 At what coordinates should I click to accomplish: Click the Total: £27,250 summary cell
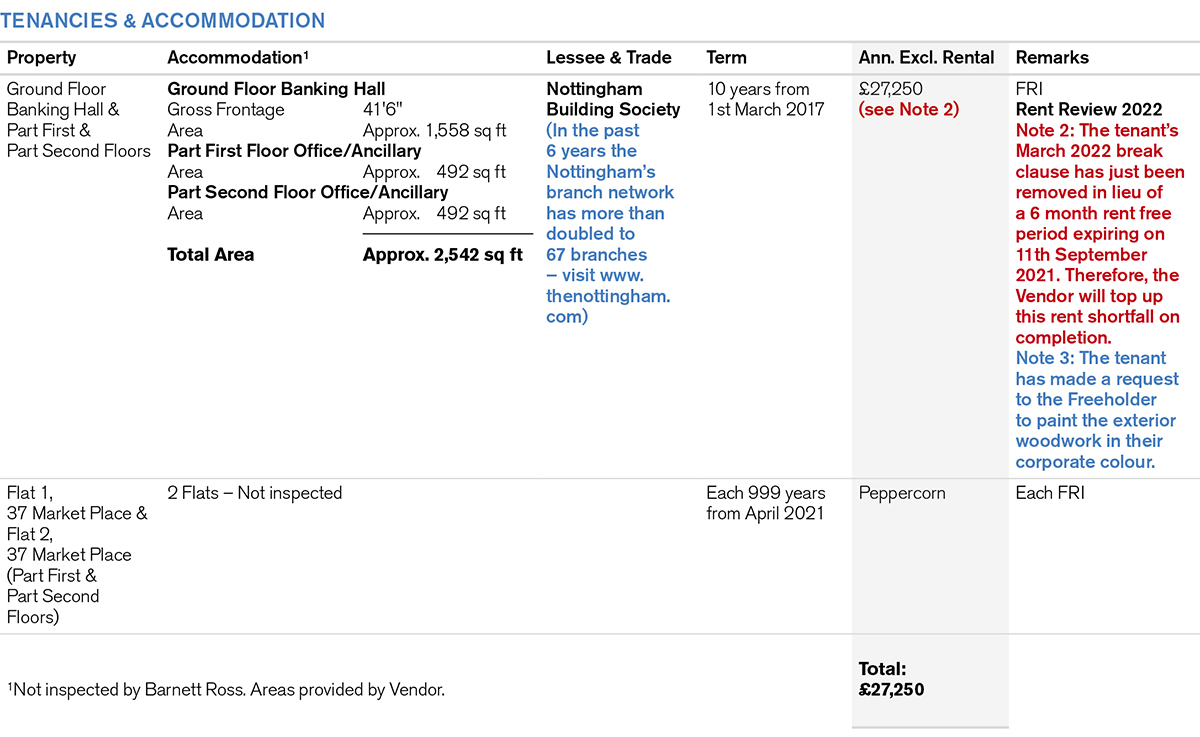(891, 679)
